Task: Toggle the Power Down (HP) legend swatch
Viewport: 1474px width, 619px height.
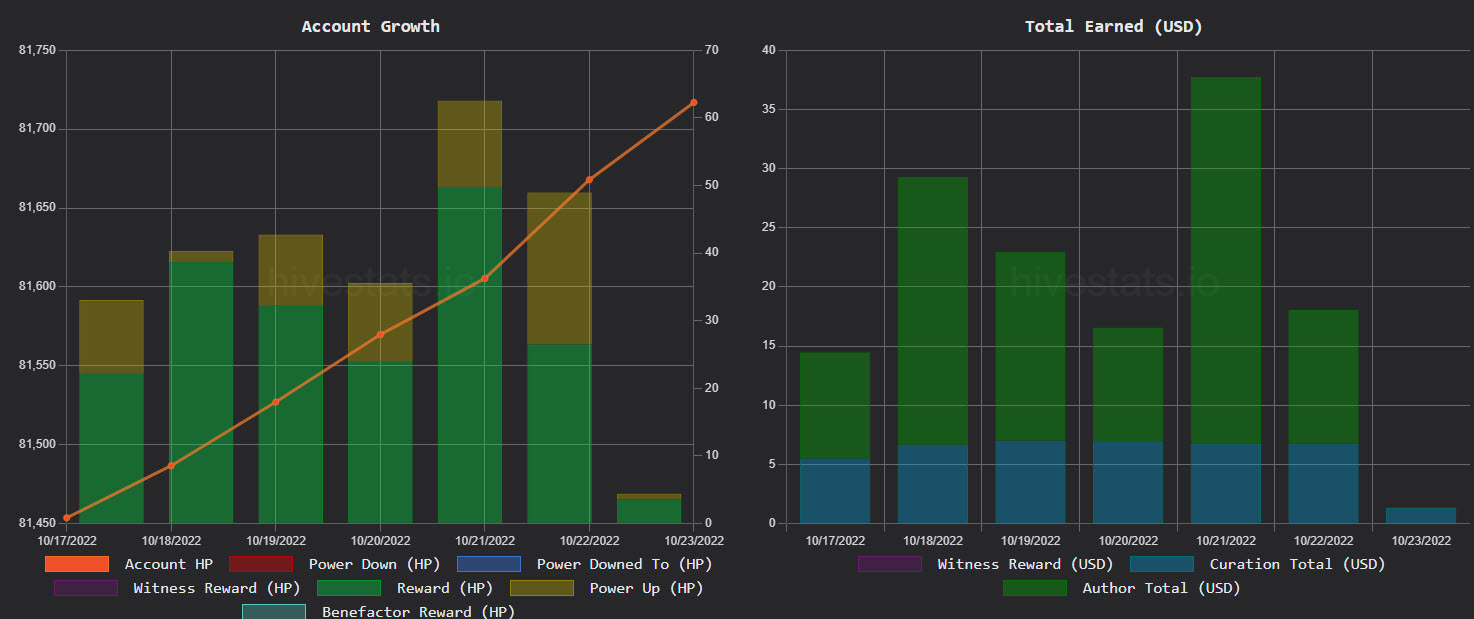Action: pyautogui.click(x=261, y=564)
